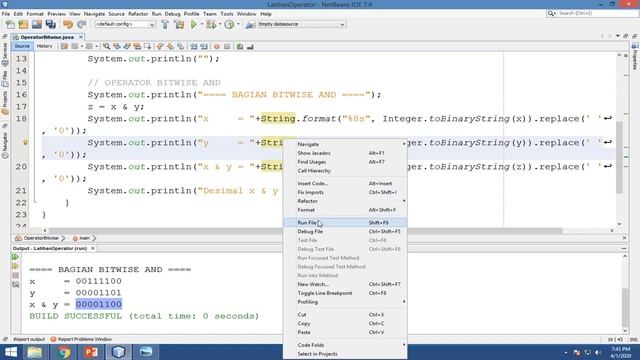
Task: Click the lightbulb hint in editor gutter
Action: click(x=26, y=142)
